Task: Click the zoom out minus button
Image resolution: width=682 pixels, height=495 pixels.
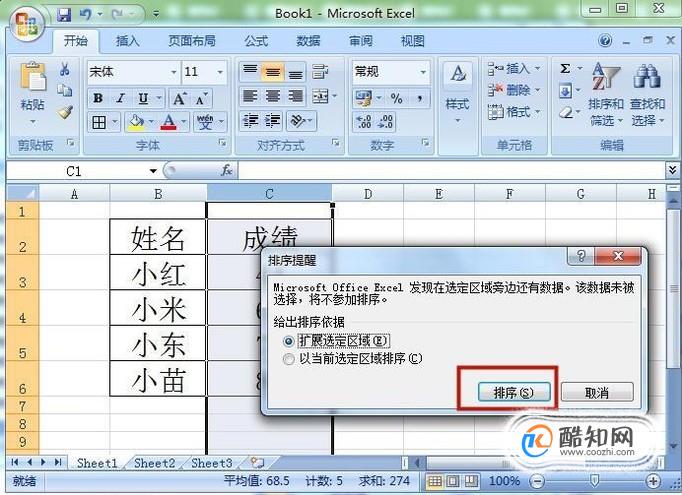Action: pyautogui.click(x=537, y=481)
